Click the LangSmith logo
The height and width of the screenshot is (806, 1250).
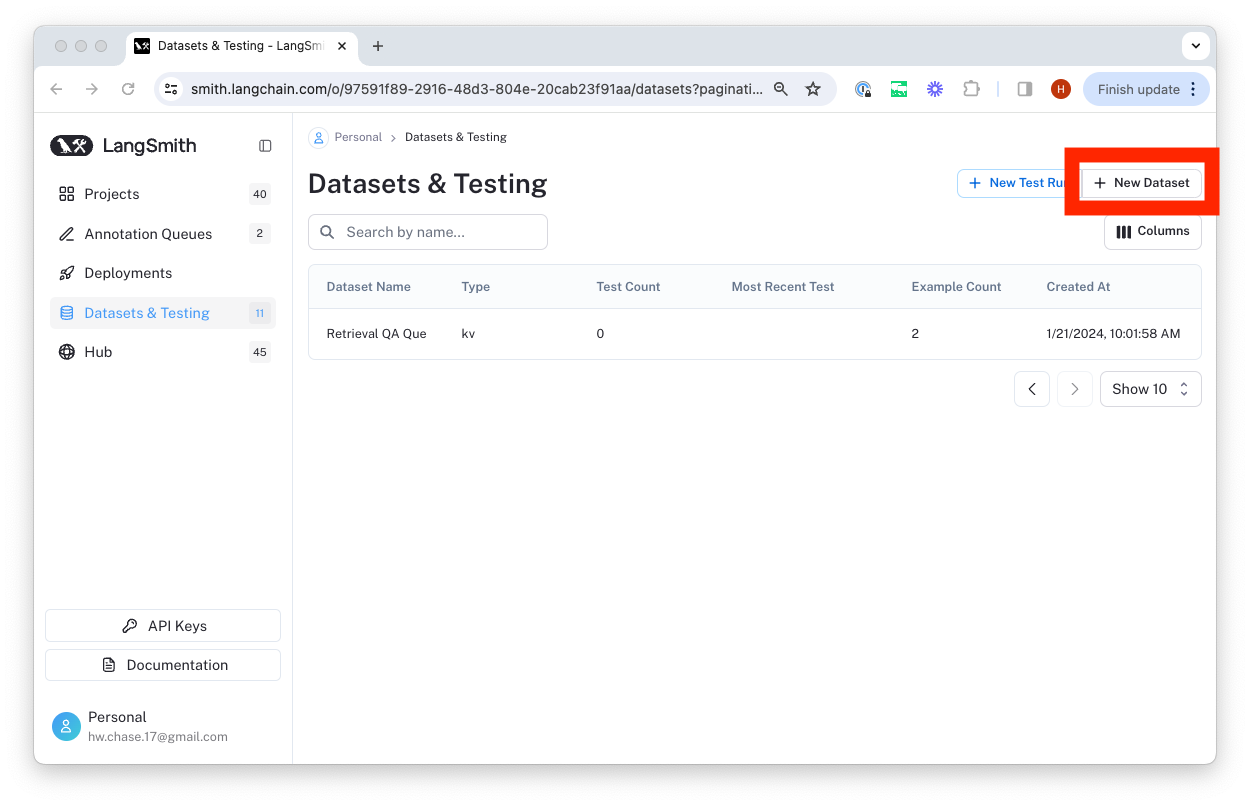pos(123,146)
